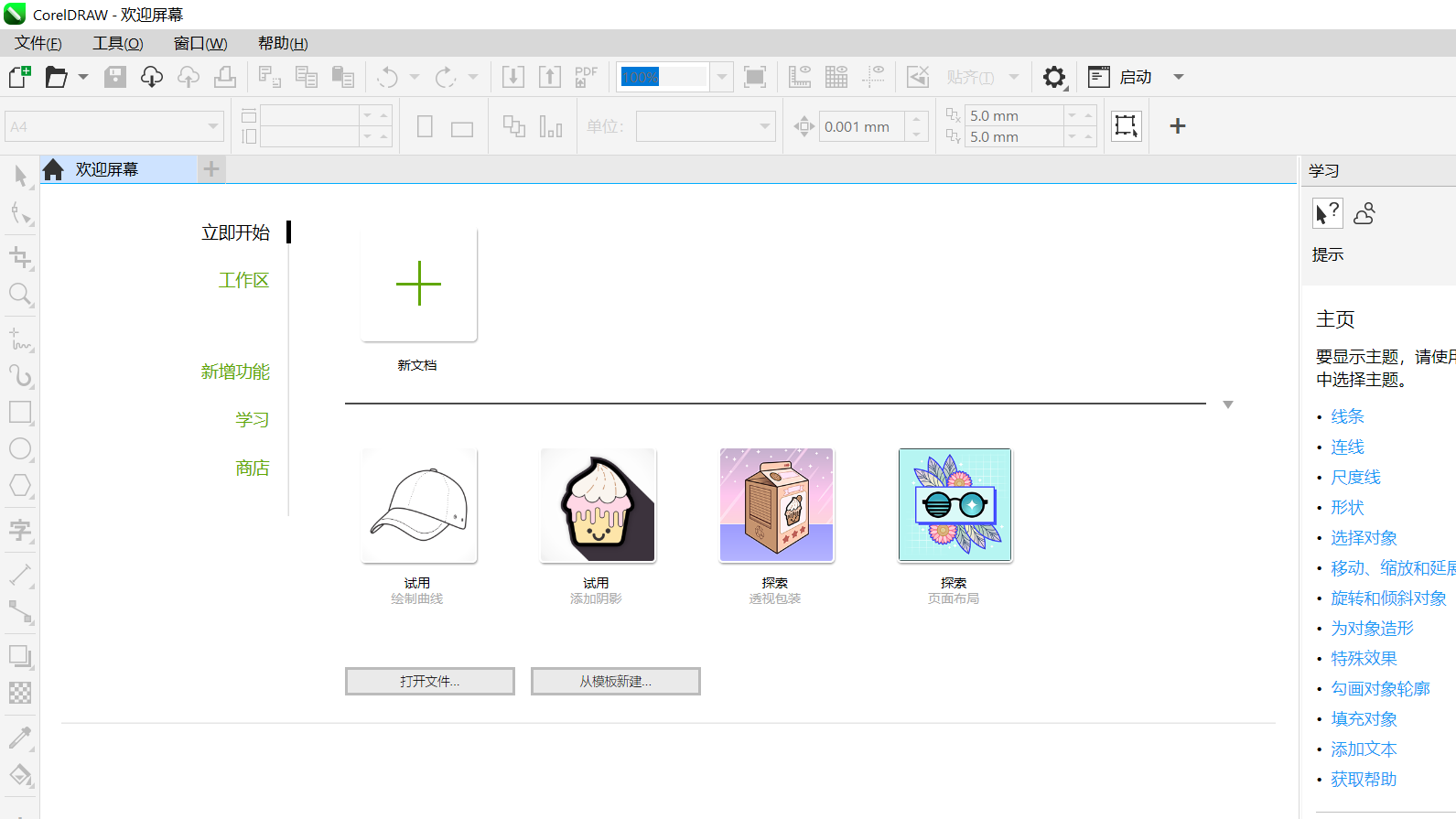Toggle the show grid icon
Screen dimensions: 1456x819
coord(836,77)
